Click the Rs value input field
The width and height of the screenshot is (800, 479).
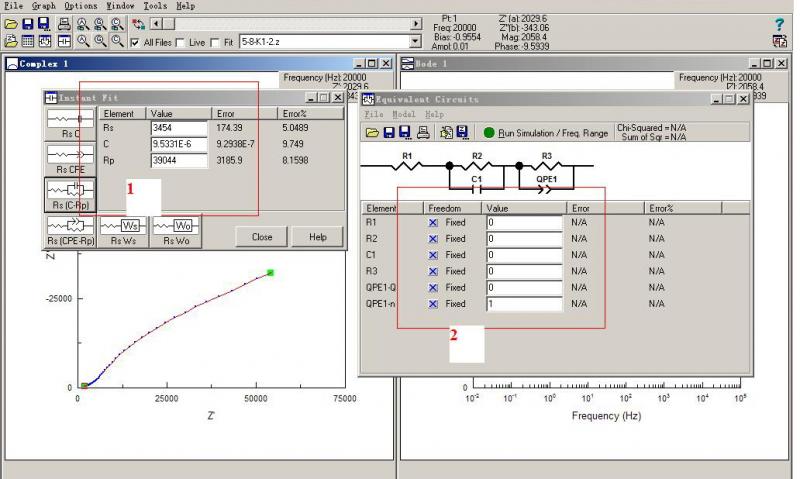(179, 128)
